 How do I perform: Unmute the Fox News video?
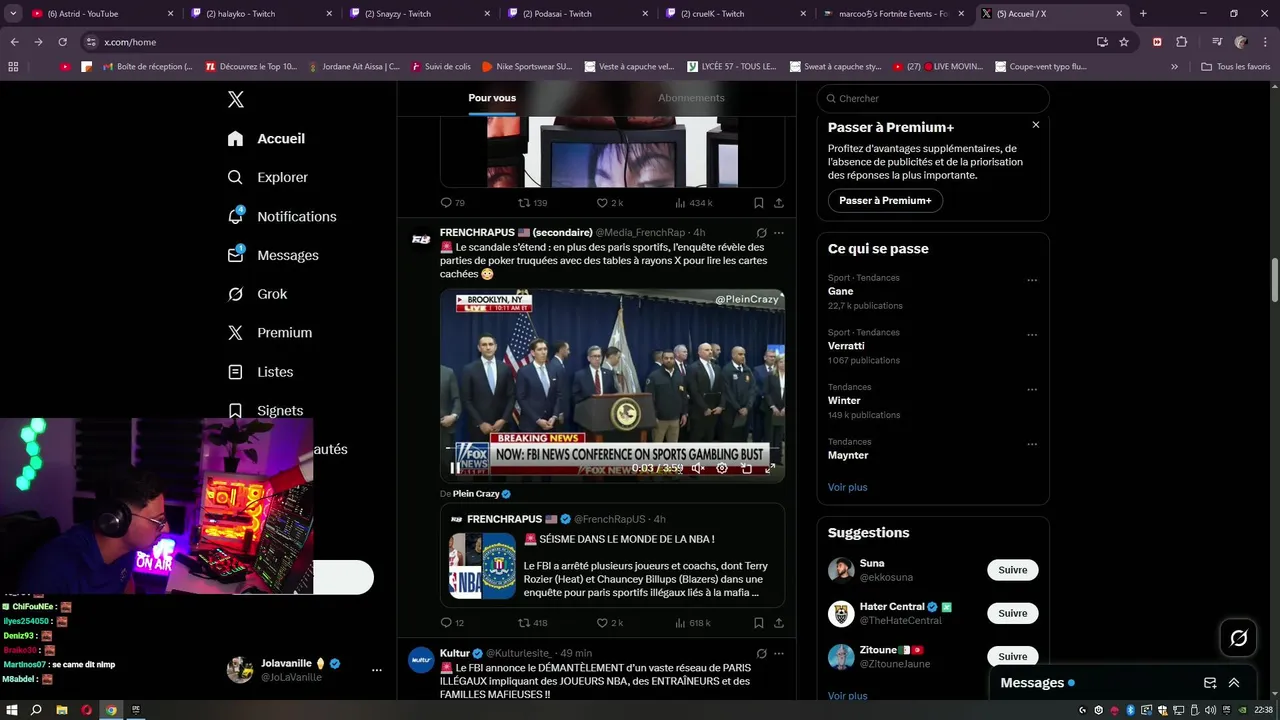698,468
